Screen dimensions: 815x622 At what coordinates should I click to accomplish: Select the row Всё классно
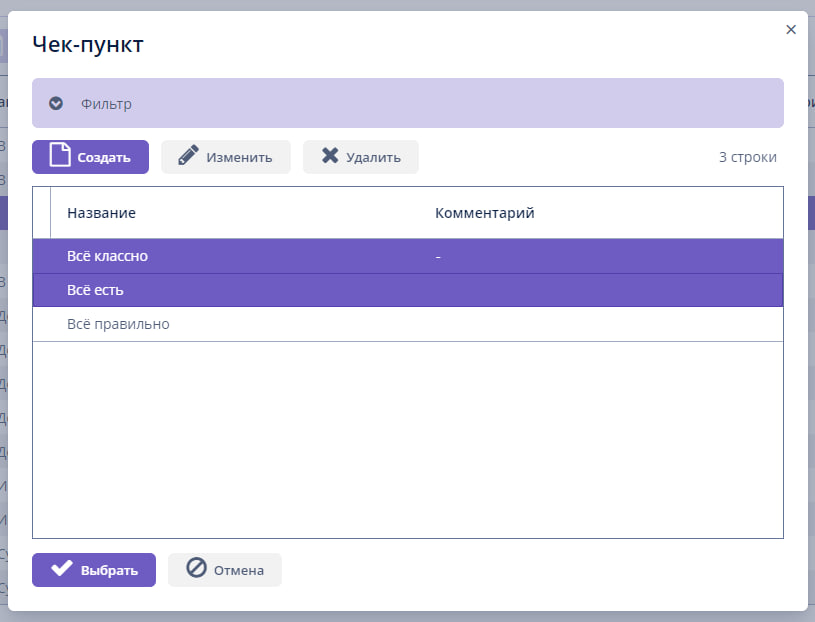(x=107, y=256)
